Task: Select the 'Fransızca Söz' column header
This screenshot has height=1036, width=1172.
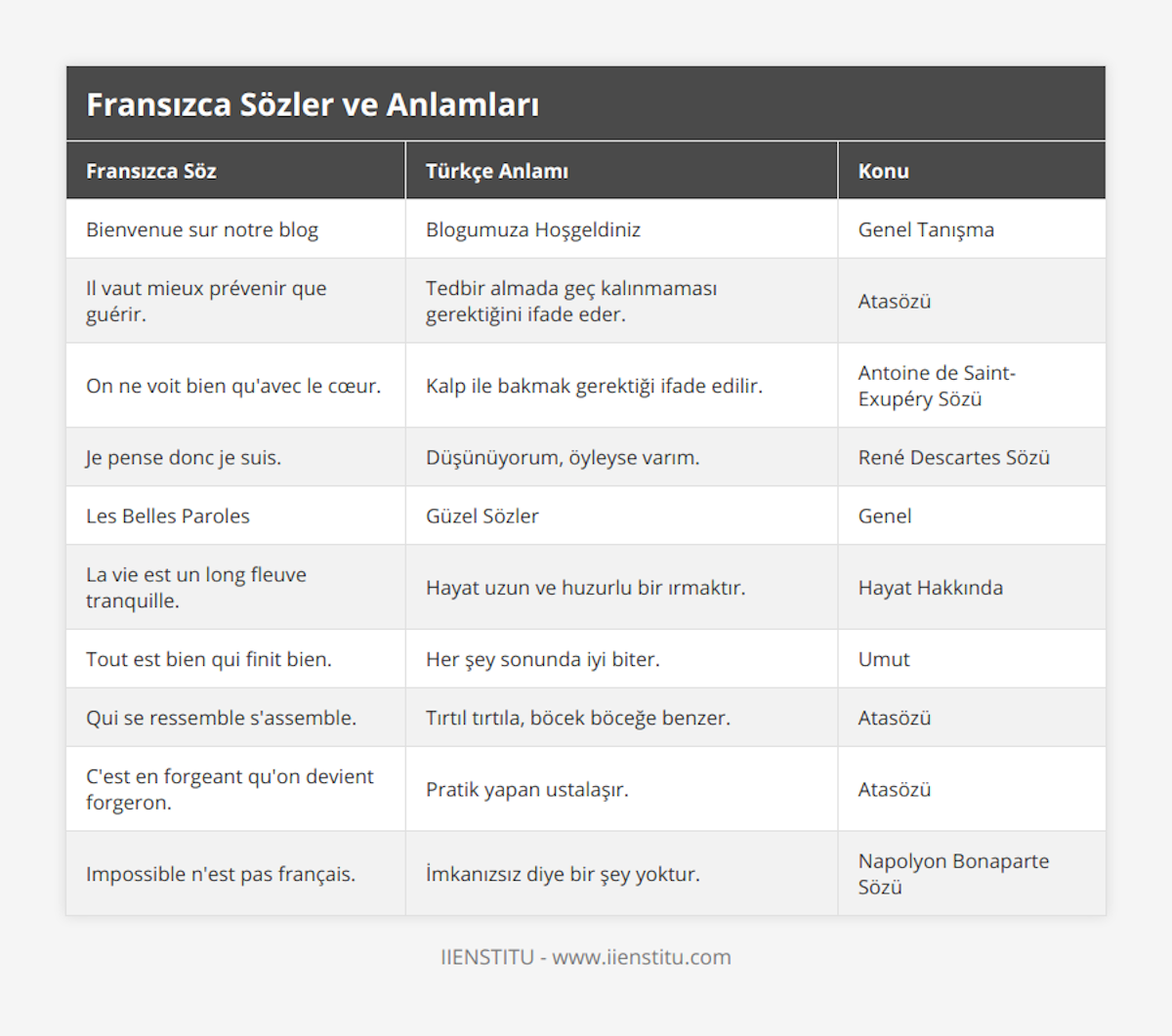Action: click(151, 171)
